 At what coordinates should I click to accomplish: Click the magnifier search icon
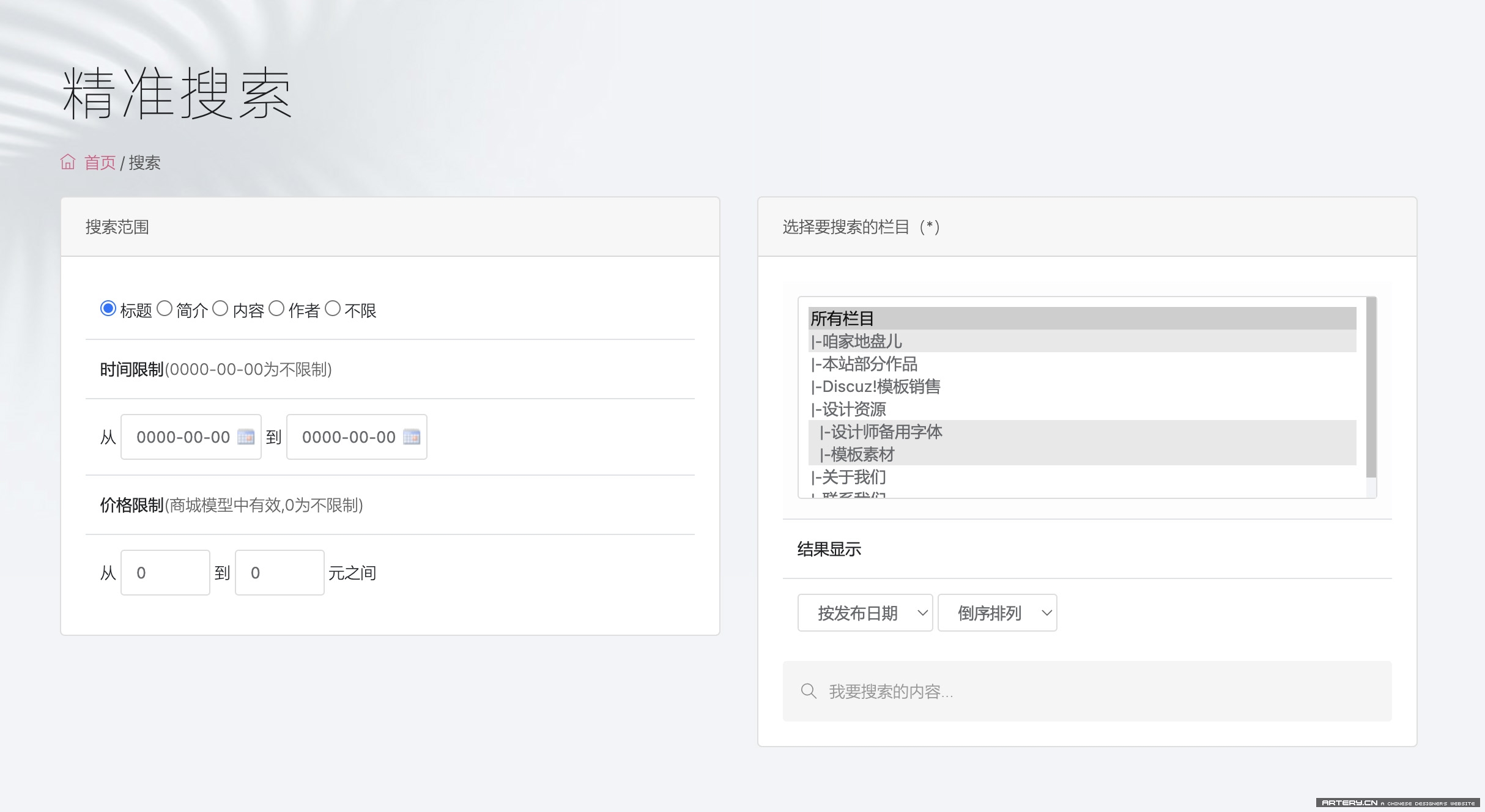click(x=809, y=692)
